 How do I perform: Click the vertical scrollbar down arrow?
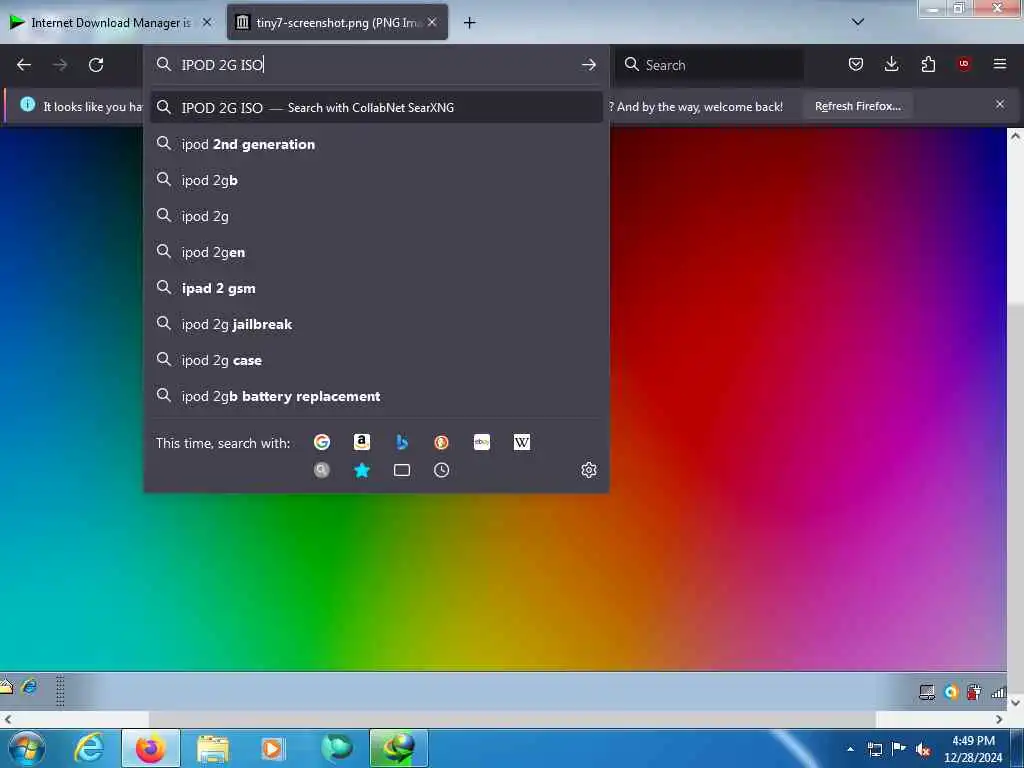1016,703
